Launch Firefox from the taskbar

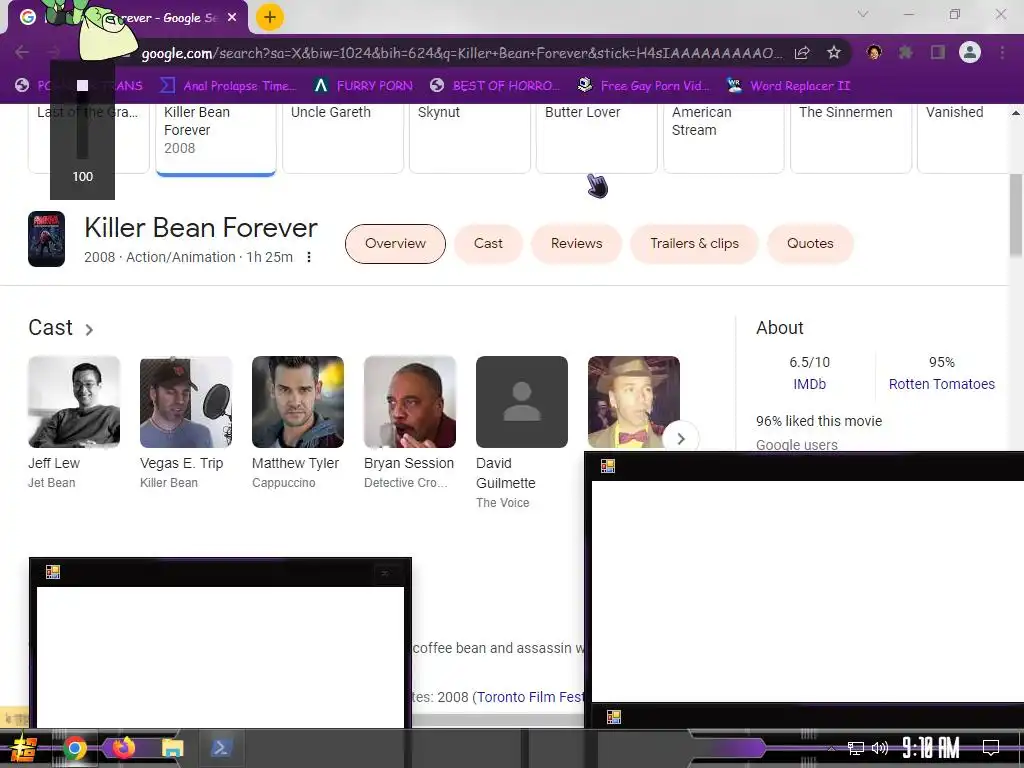123,747
